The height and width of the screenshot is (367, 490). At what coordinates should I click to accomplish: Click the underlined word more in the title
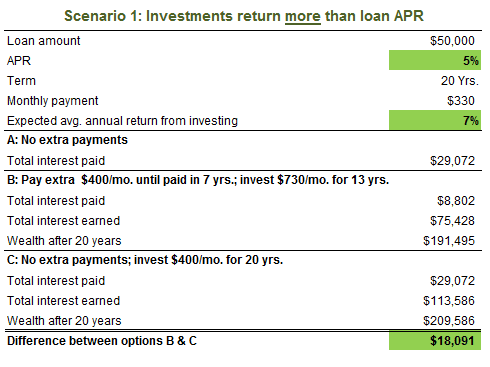(x=303, y=16)
